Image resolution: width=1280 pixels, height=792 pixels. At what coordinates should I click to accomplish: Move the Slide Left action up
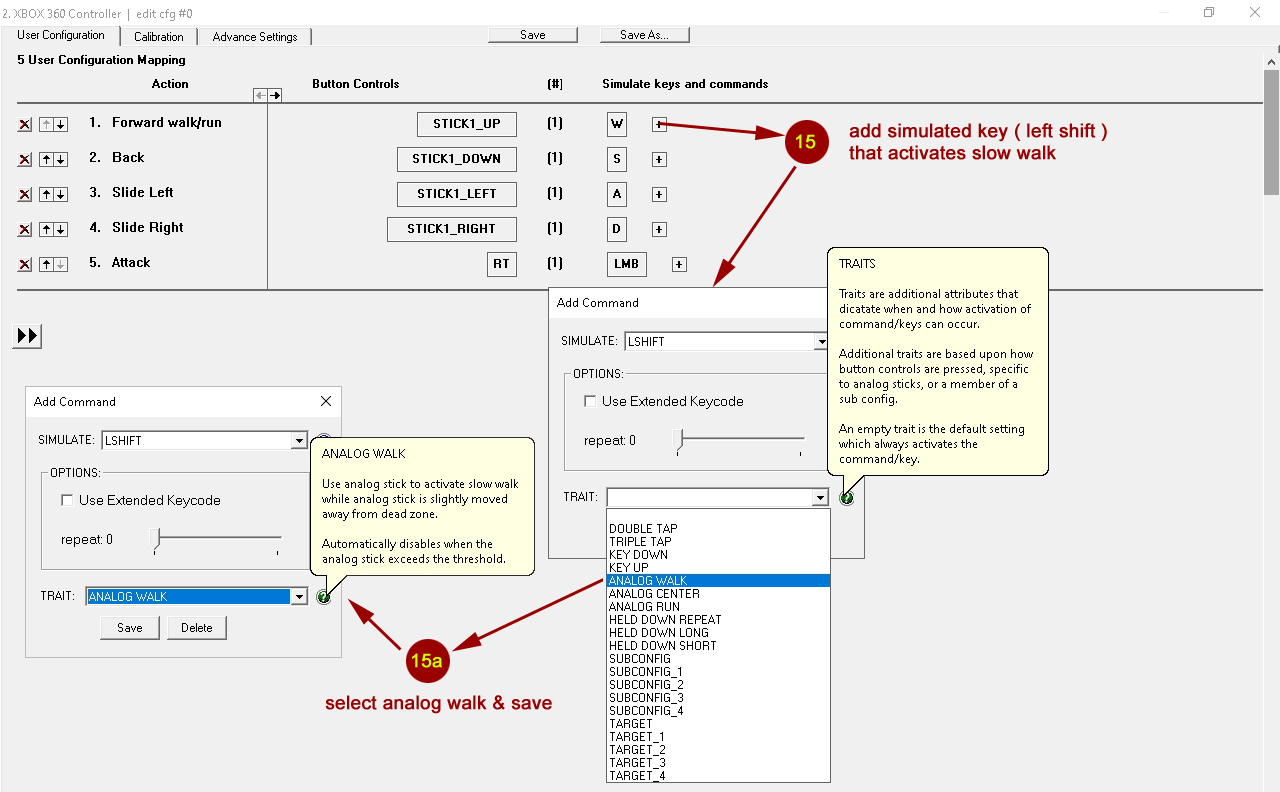coord(46,195)
